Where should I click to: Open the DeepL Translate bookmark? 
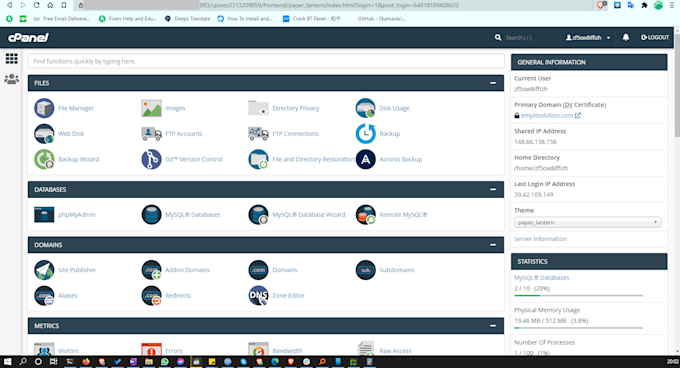tap(188, 19)
